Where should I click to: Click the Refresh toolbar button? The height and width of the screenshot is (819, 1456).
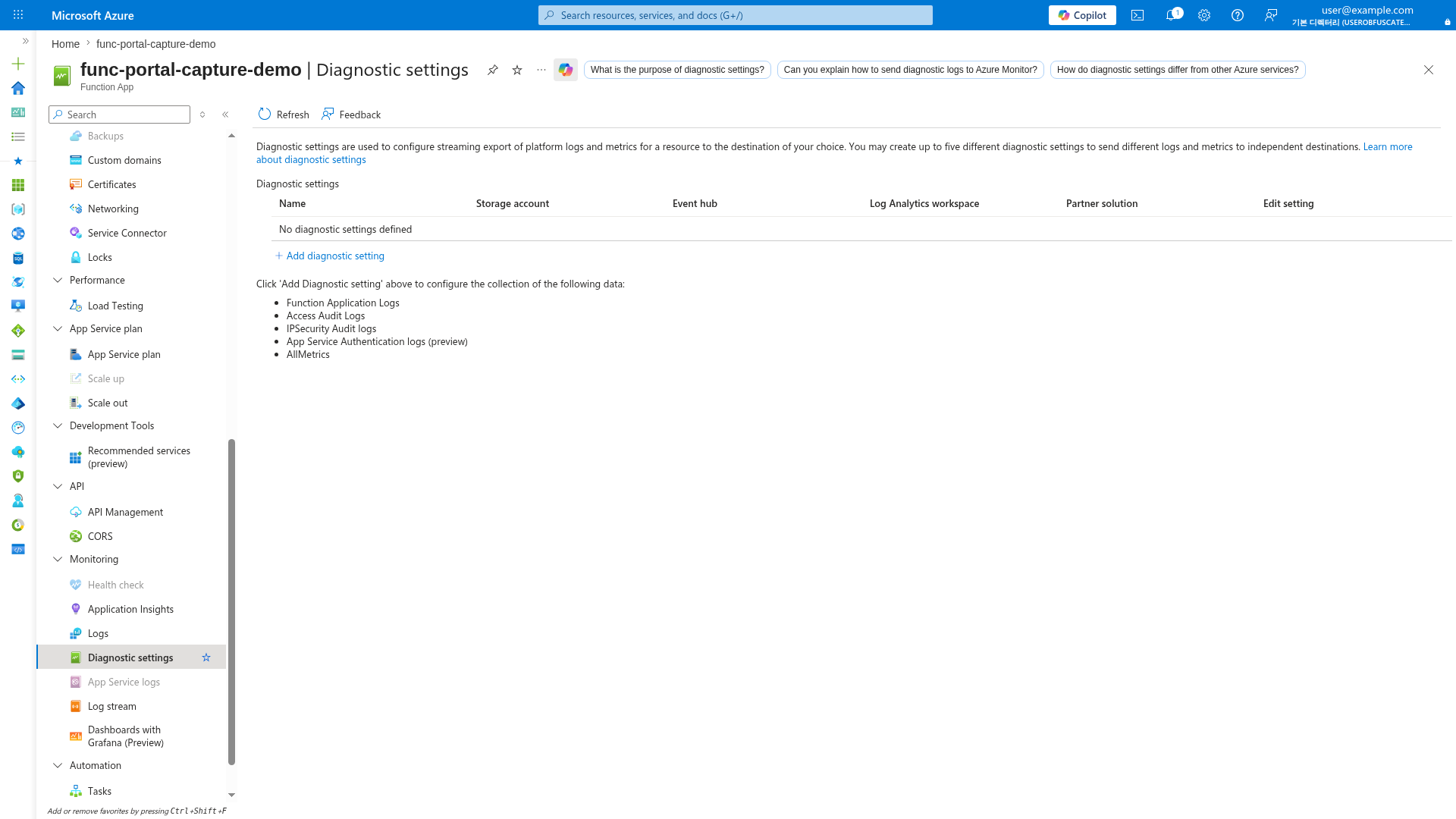pyautogui.click(x=284, y=115)
